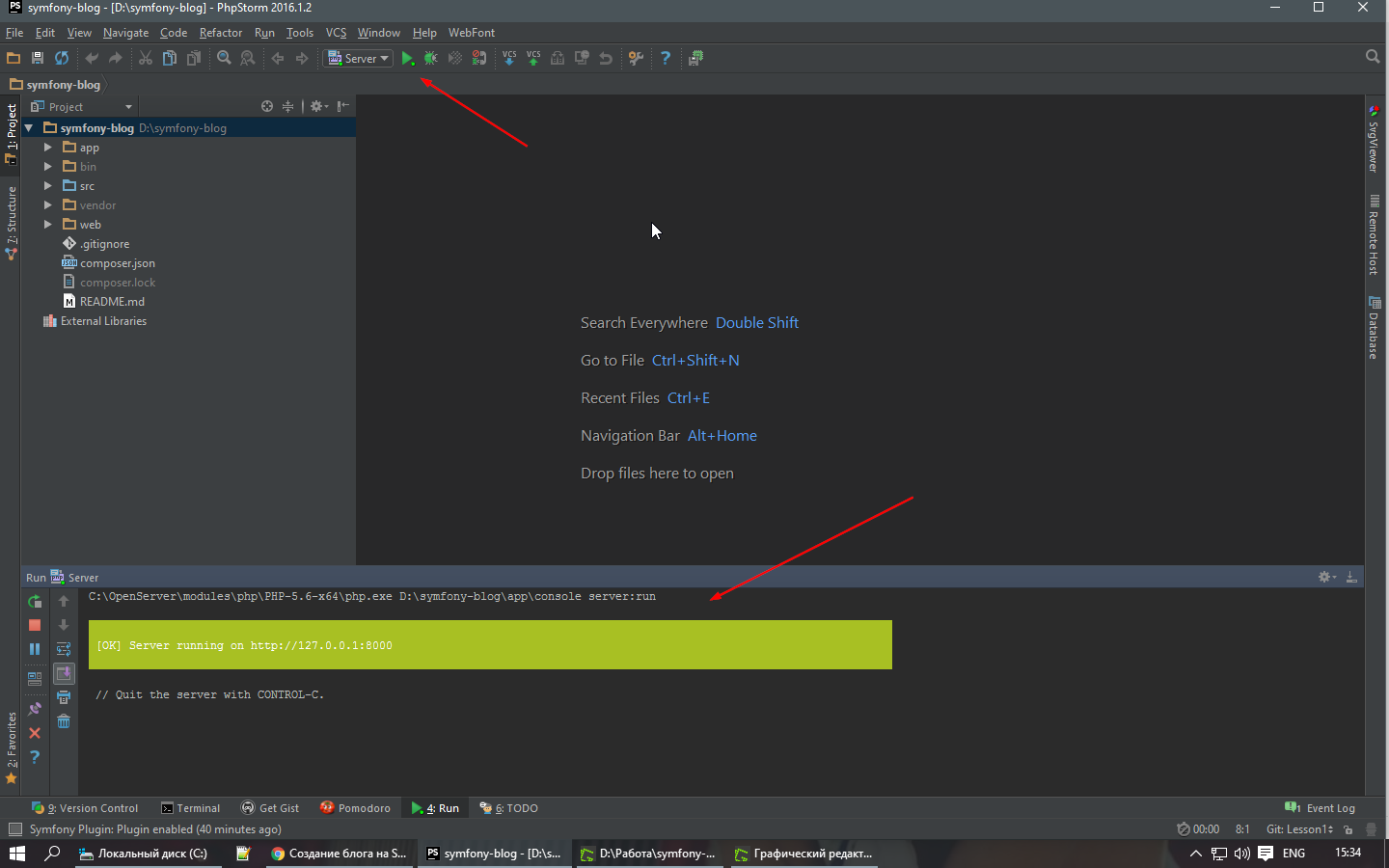The image size is (1389, 868).
Task: Switch to the Terminal tool tab
Action: [x=191, y=808]
